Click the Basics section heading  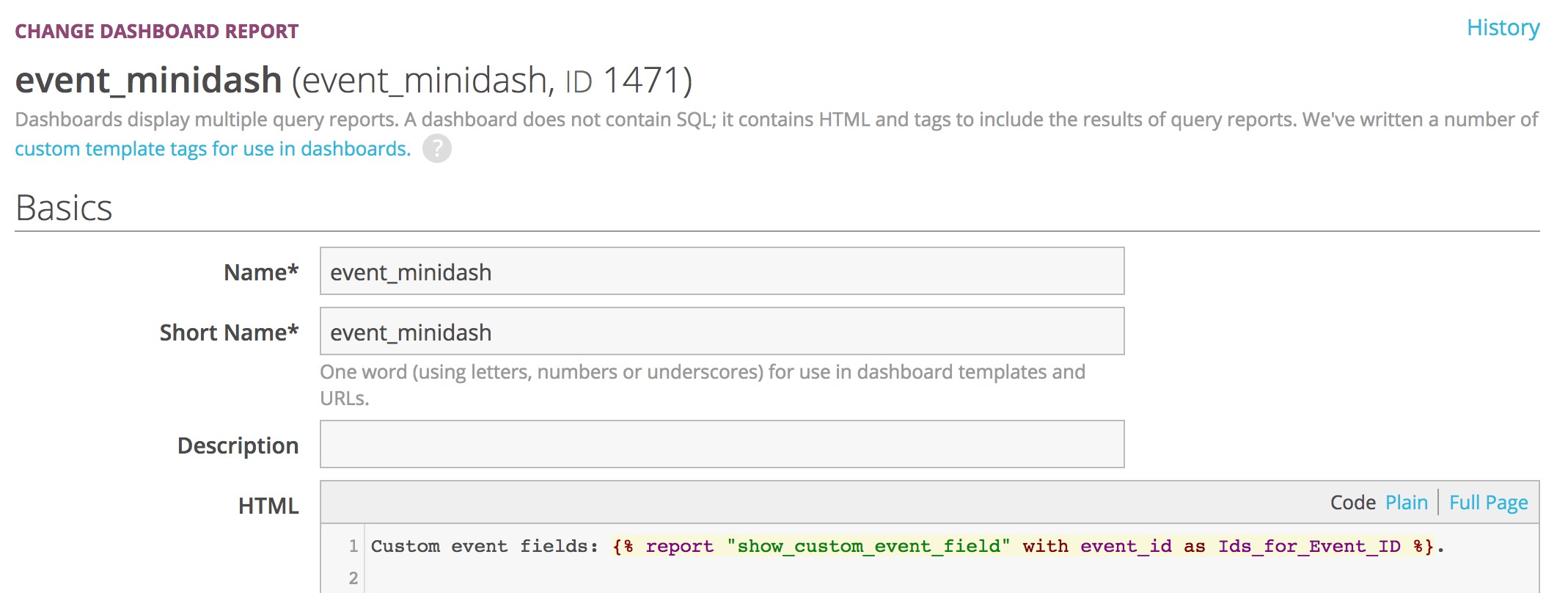pos(64,208)
